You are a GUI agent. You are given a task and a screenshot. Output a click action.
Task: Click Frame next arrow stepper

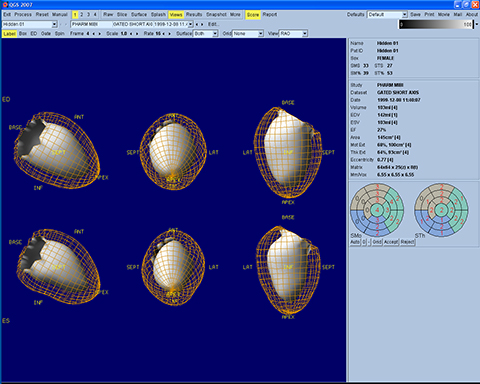[x=99, y=34]
